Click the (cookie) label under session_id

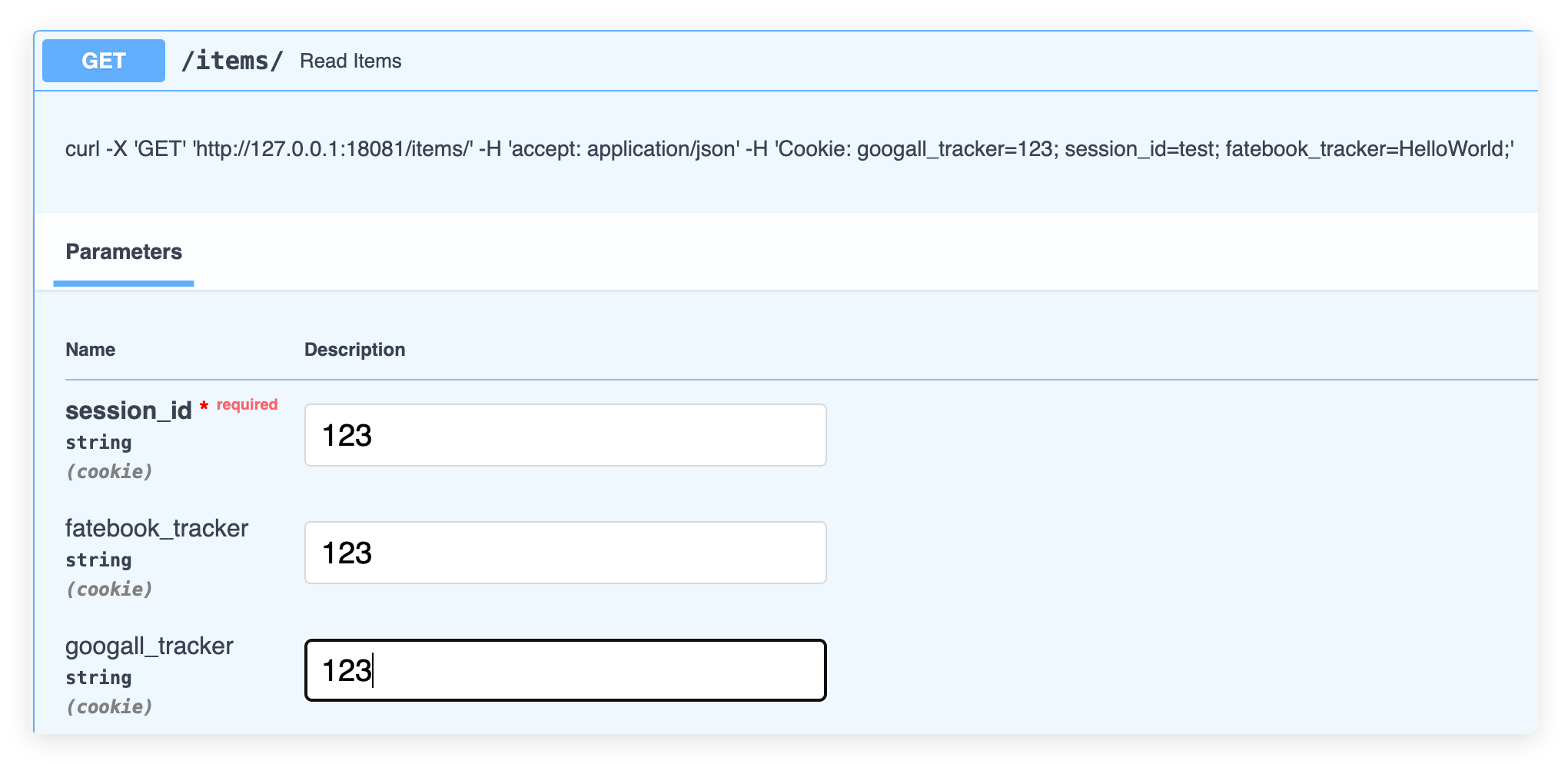(x=109, y=472)
